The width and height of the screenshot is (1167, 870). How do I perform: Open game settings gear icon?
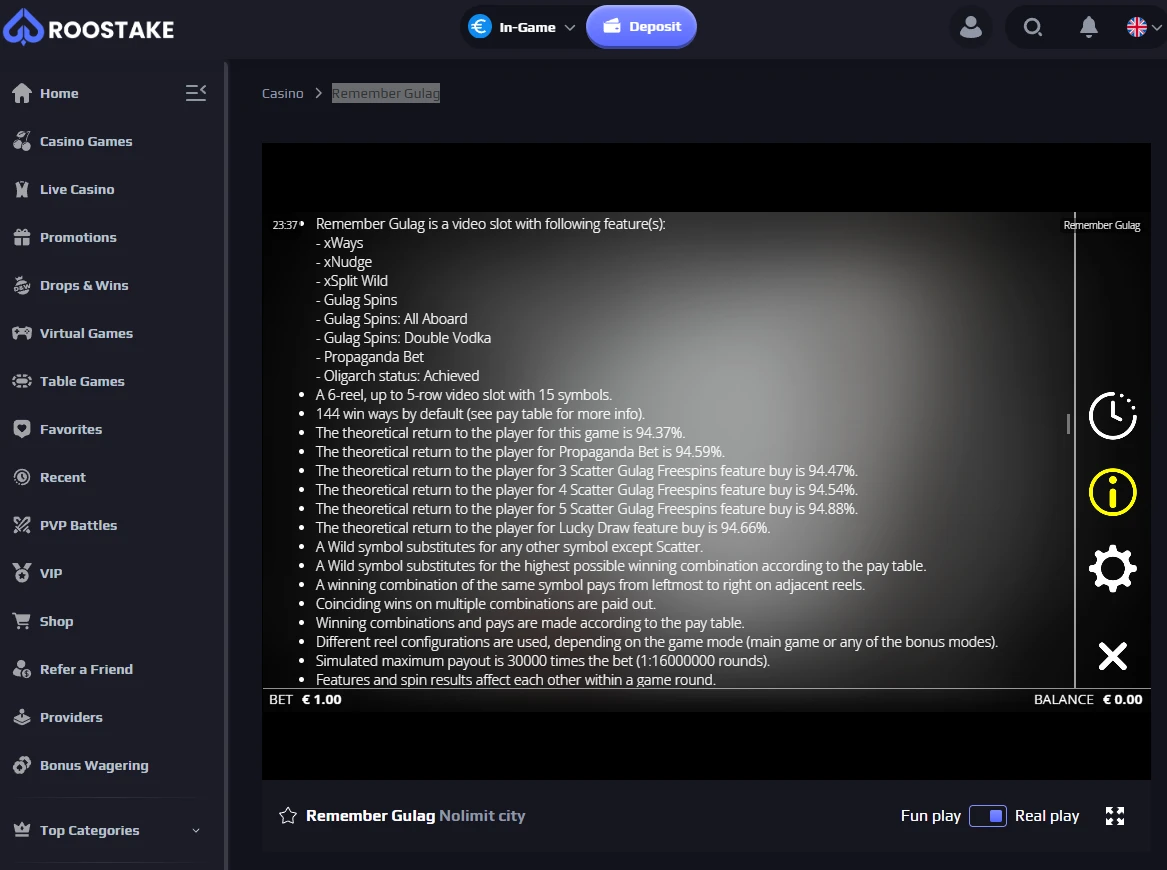click(1112, 569)
